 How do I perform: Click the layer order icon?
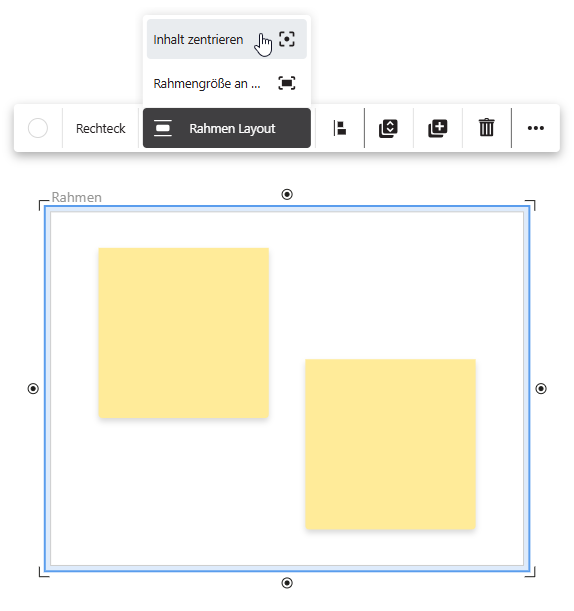coord(389,128)
